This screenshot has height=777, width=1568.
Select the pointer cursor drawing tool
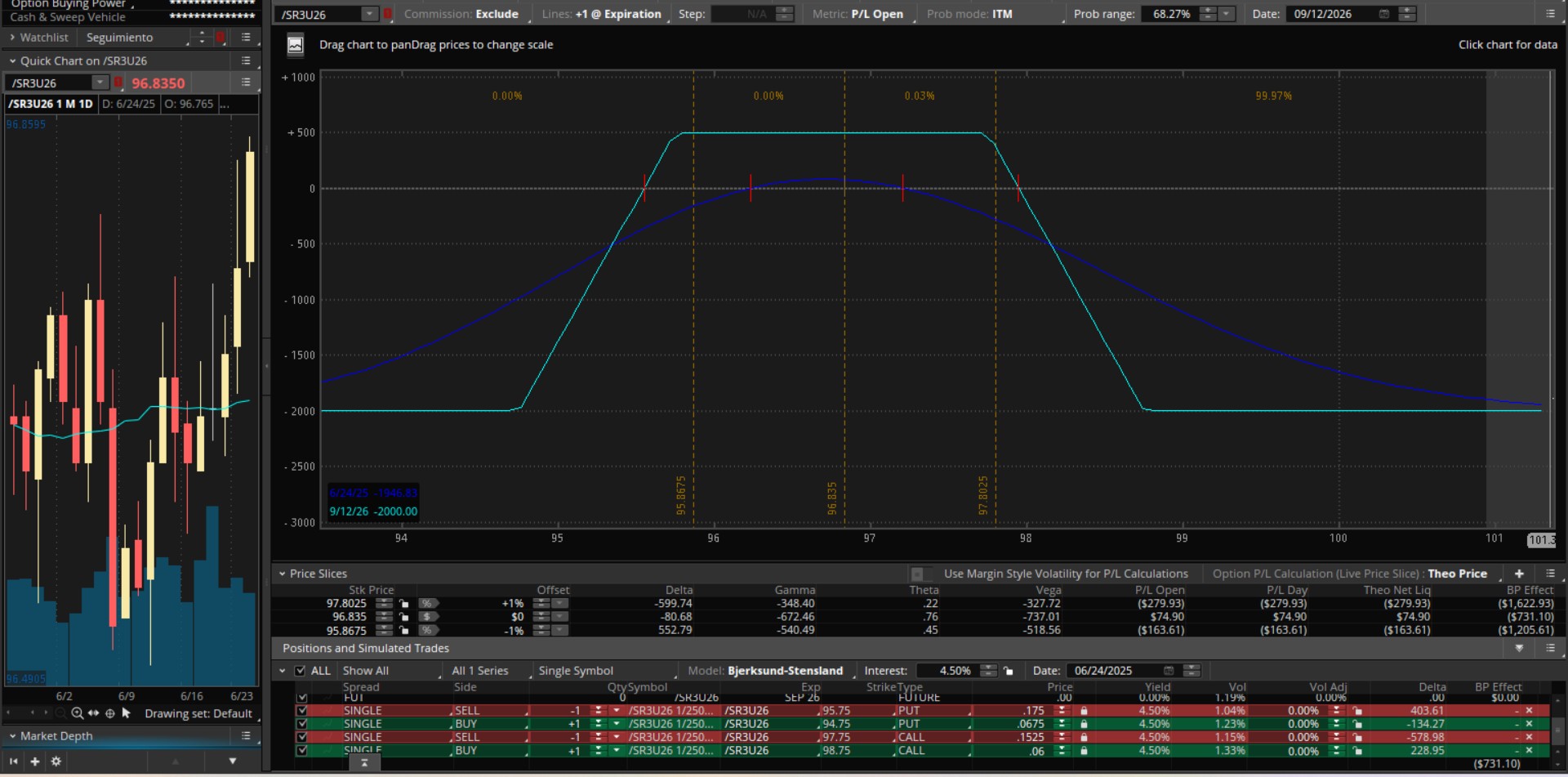pos(126,712)
